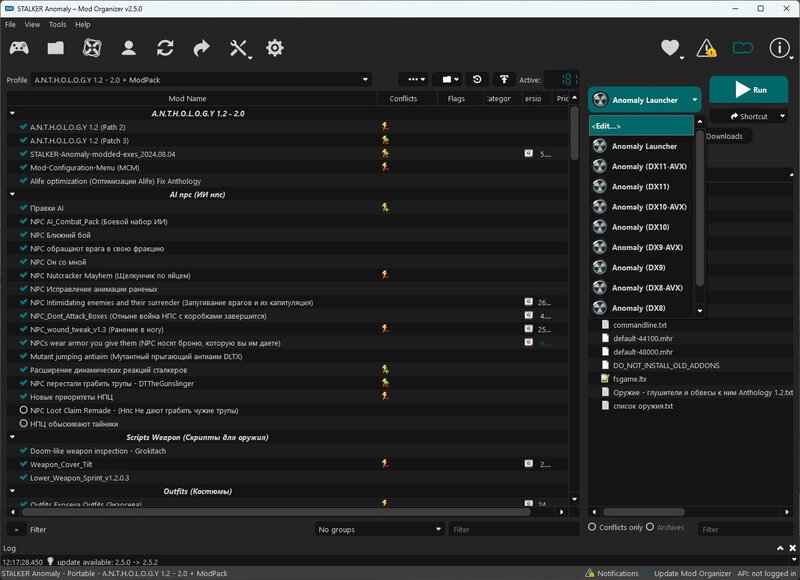Uncheck NPC Nutcracker Mayhem mod

point(23,275)
